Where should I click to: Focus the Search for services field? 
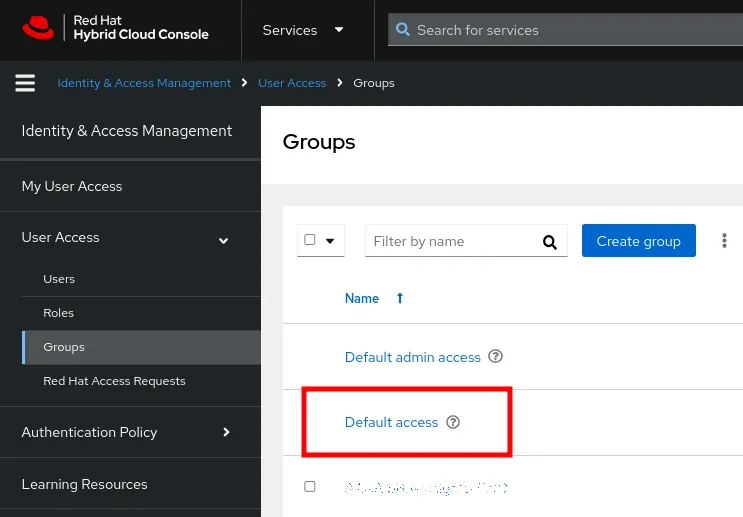click(x=565, y=30)
